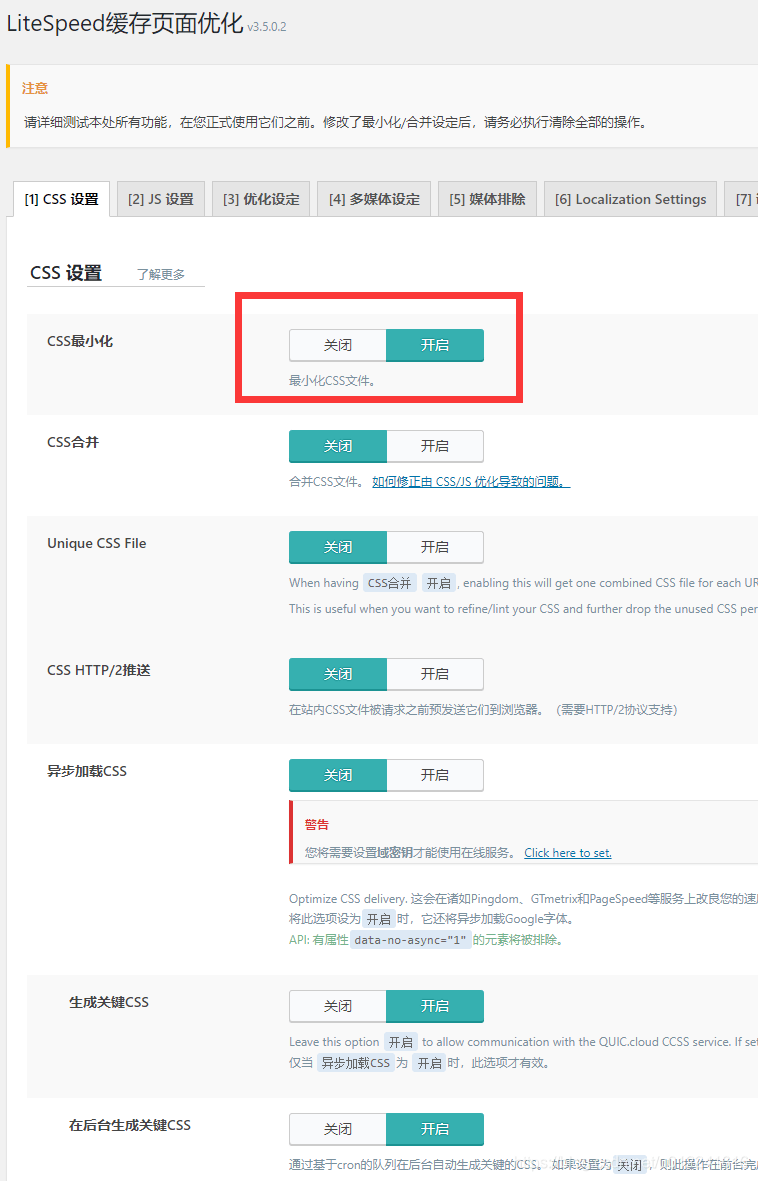This screenshot has width=758, height=1181.
Task: Enable 异步加载CSS with 开启
Action: (435, 775)
